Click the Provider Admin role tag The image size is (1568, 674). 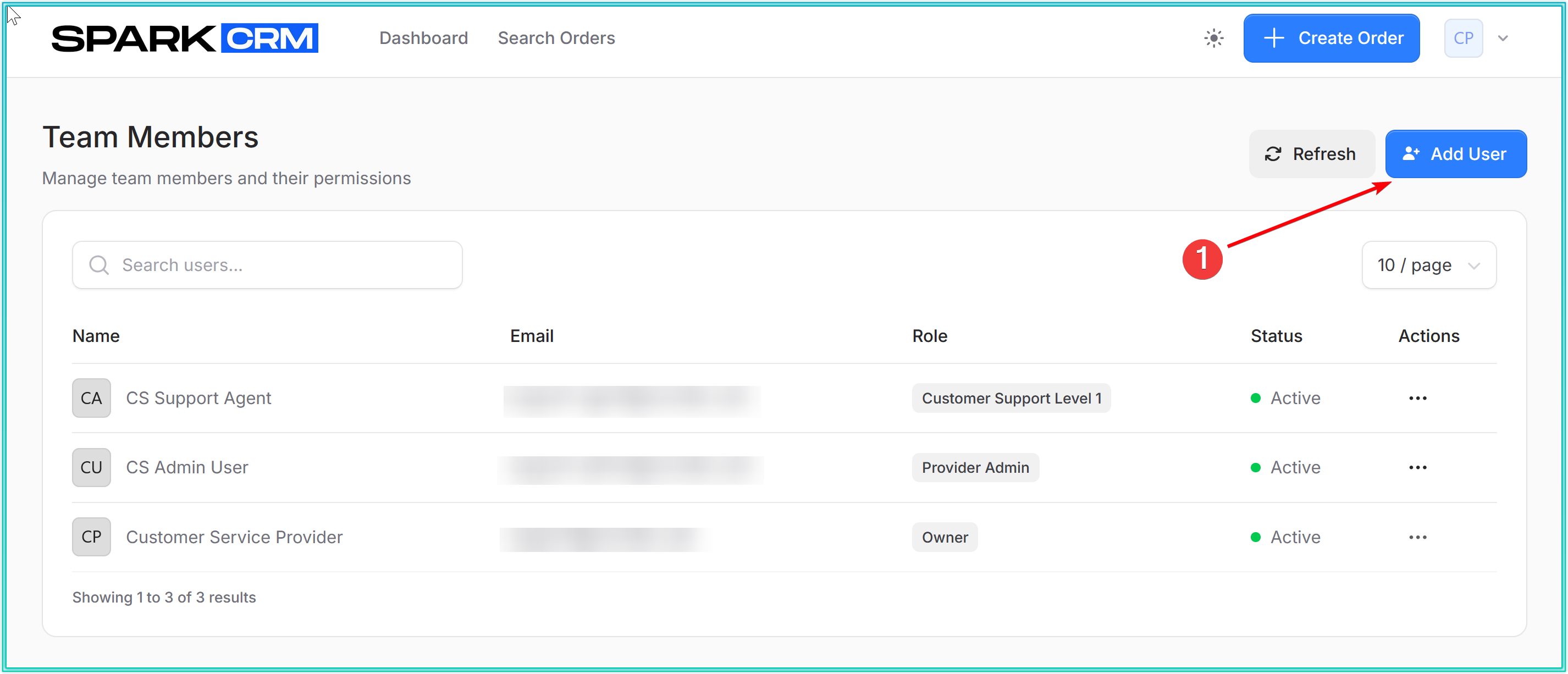point(975,468)
